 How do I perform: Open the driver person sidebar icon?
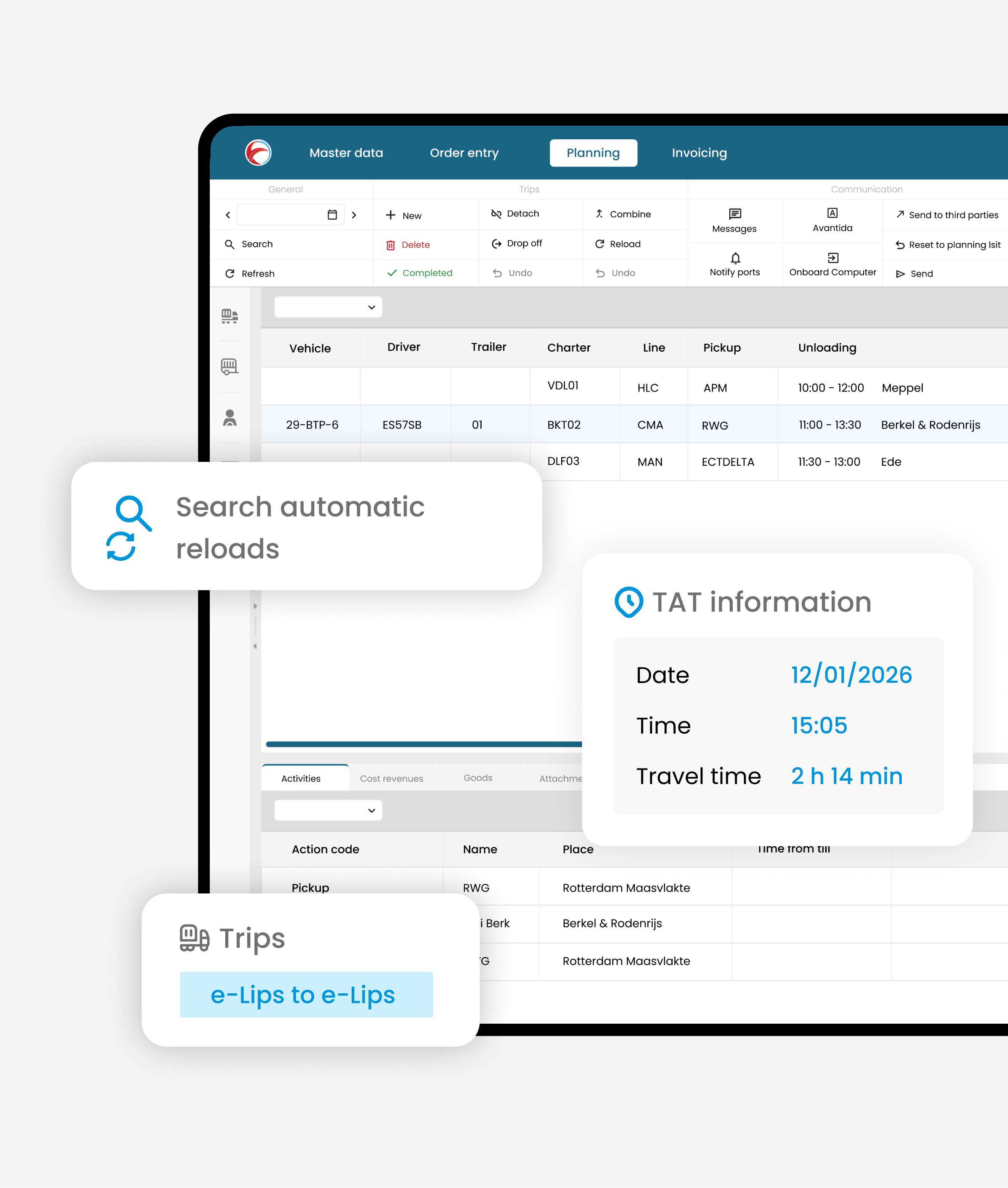point(230,418)
